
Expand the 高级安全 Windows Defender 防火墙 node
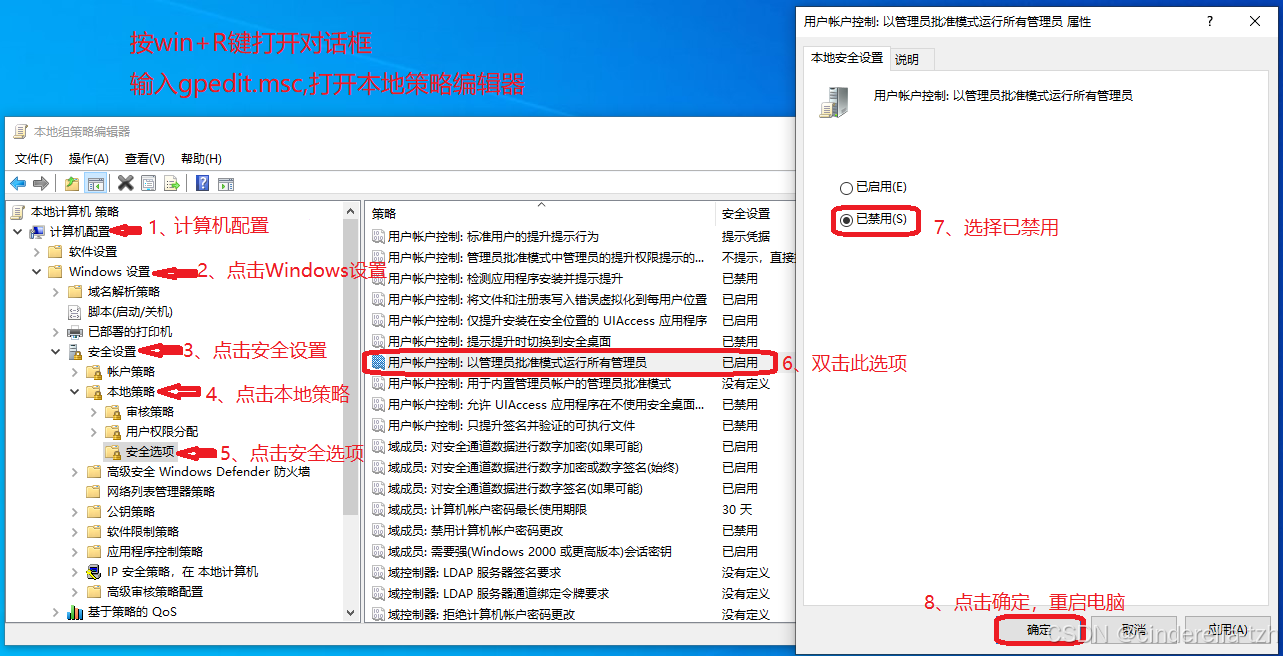(x=75, y=471)
